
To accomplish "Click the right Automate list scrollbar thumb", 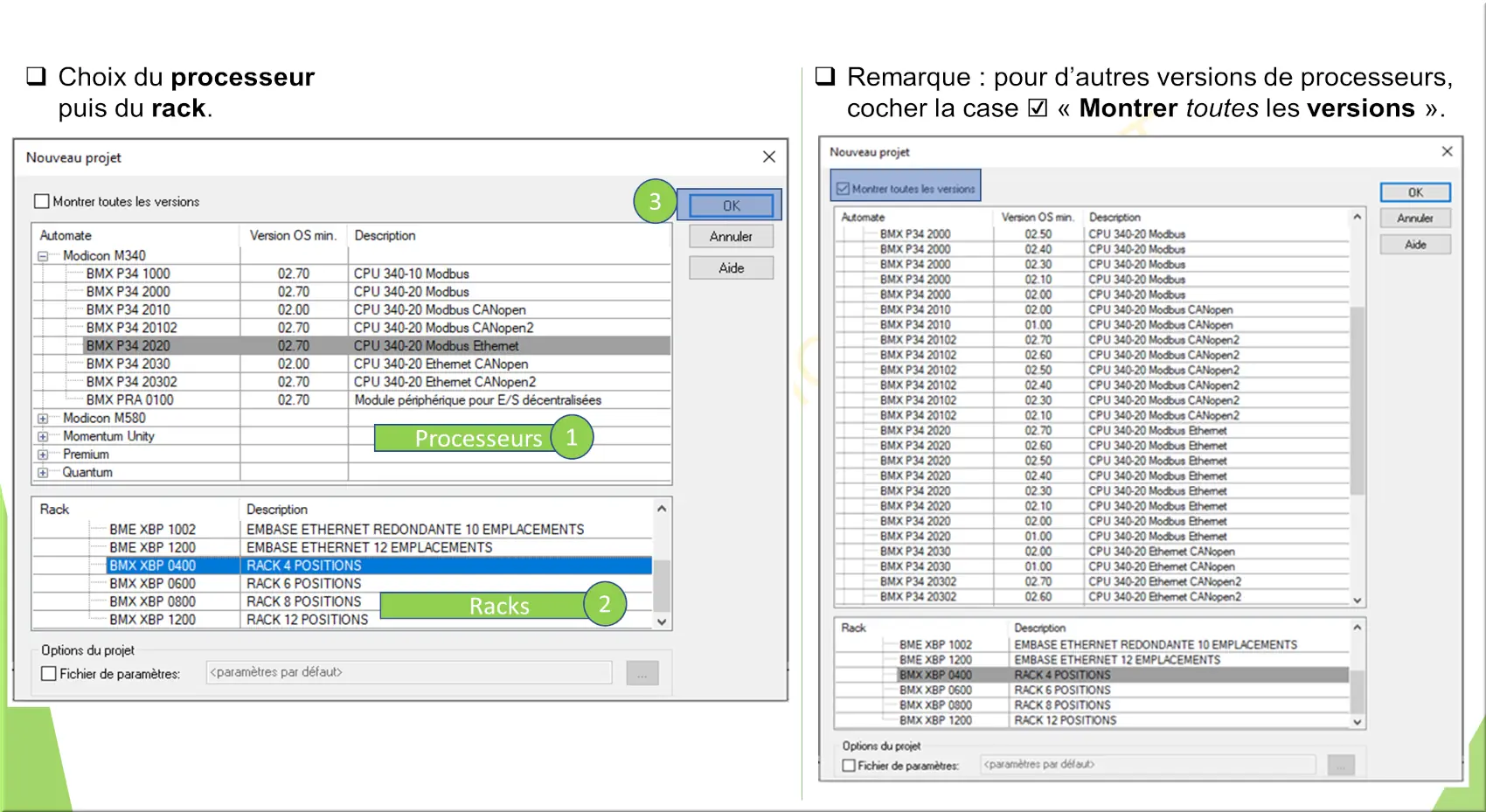I will click(x=1357, y=400).
